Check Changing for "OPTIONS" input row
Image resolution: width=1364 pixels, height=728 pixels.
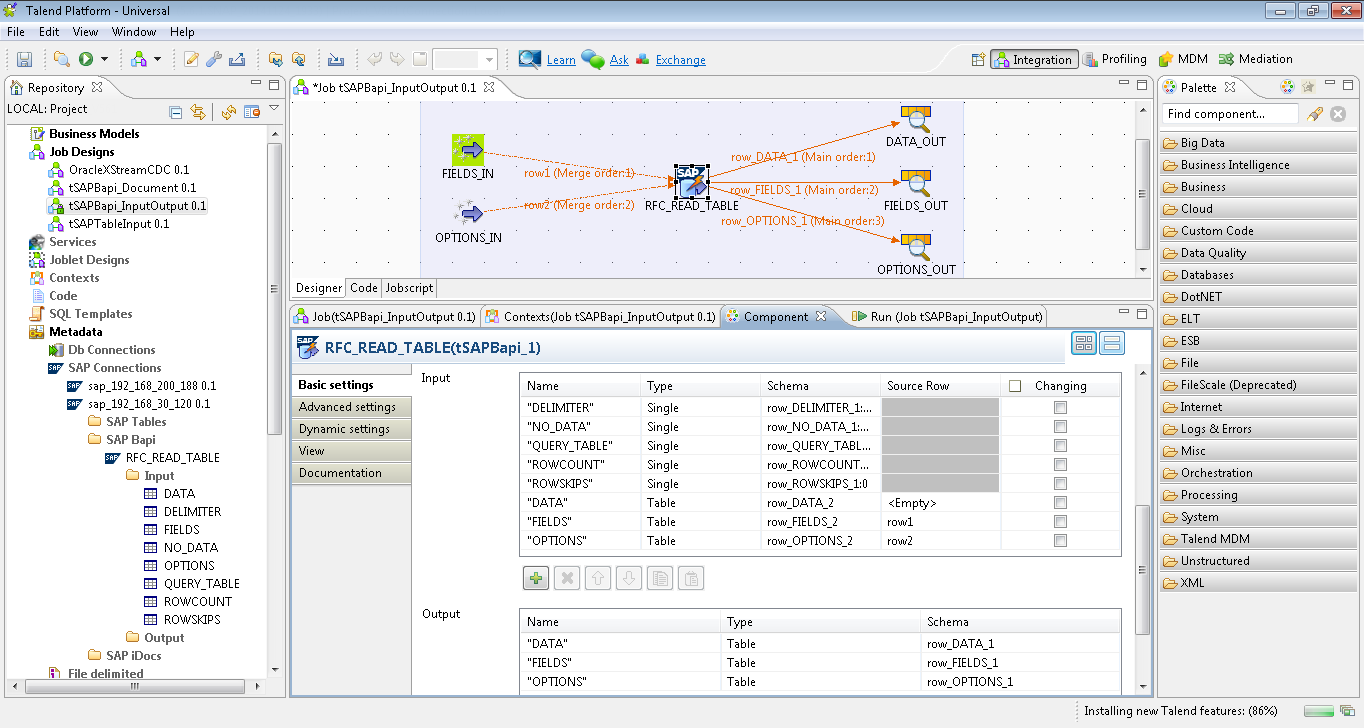coord(1060,541)
